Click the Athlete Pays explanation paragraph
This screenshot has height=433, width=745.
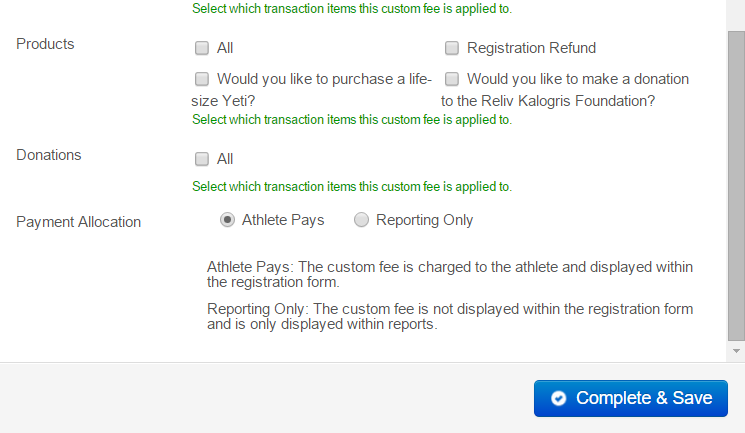[449, 274]
